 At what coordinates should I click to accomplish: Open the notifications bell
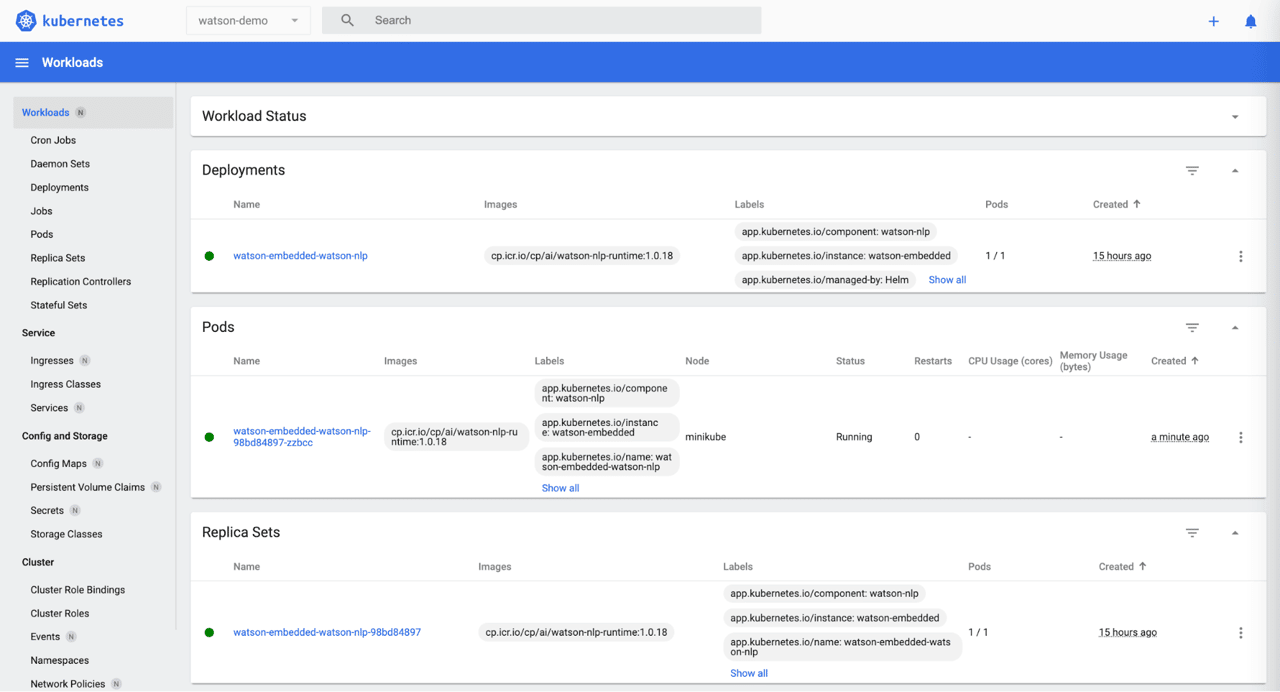point(1250,21)
